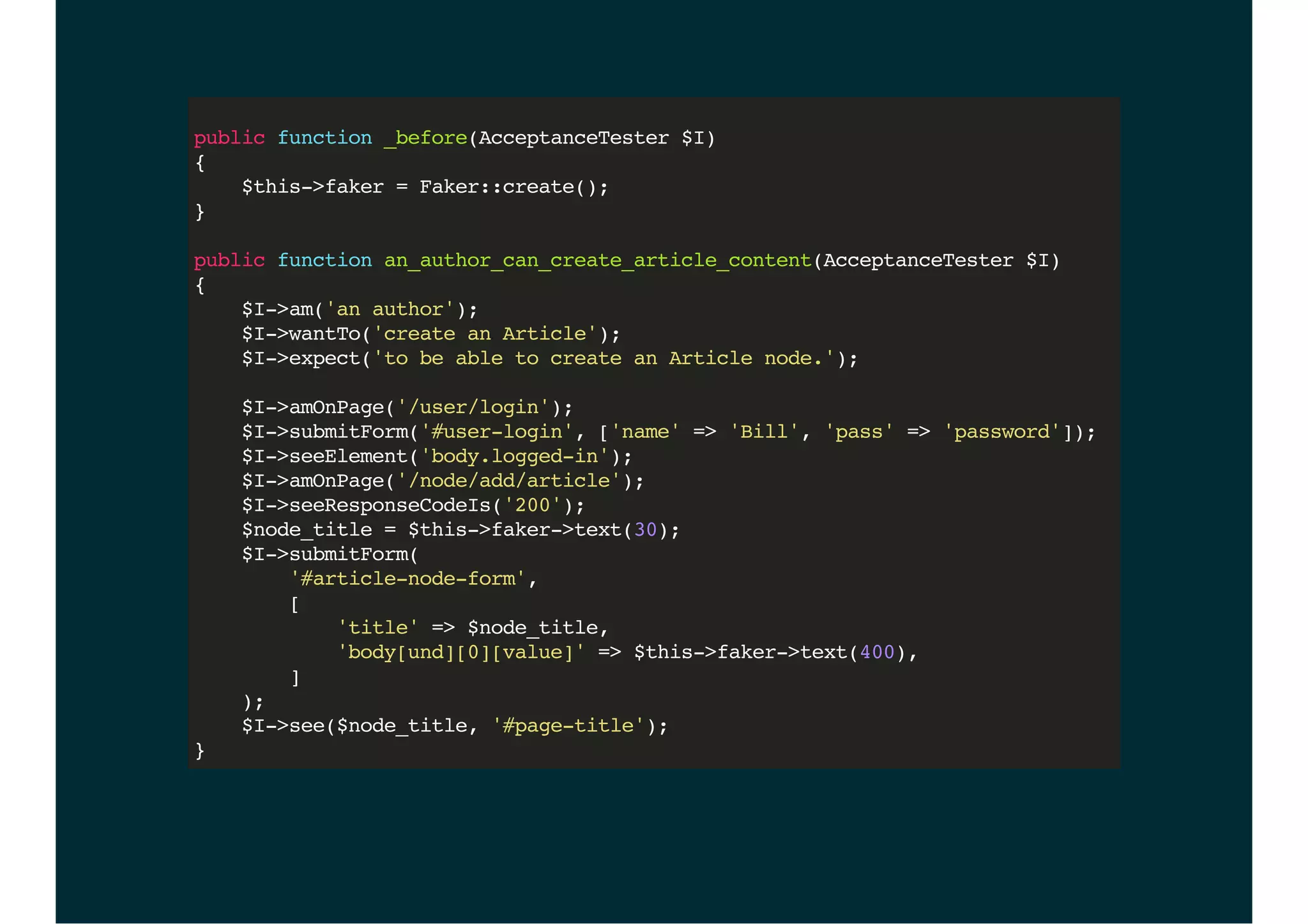Viewport: 1308px width, 924px height.
Task: Click the string 'an author'
Action: click(390, 310)
